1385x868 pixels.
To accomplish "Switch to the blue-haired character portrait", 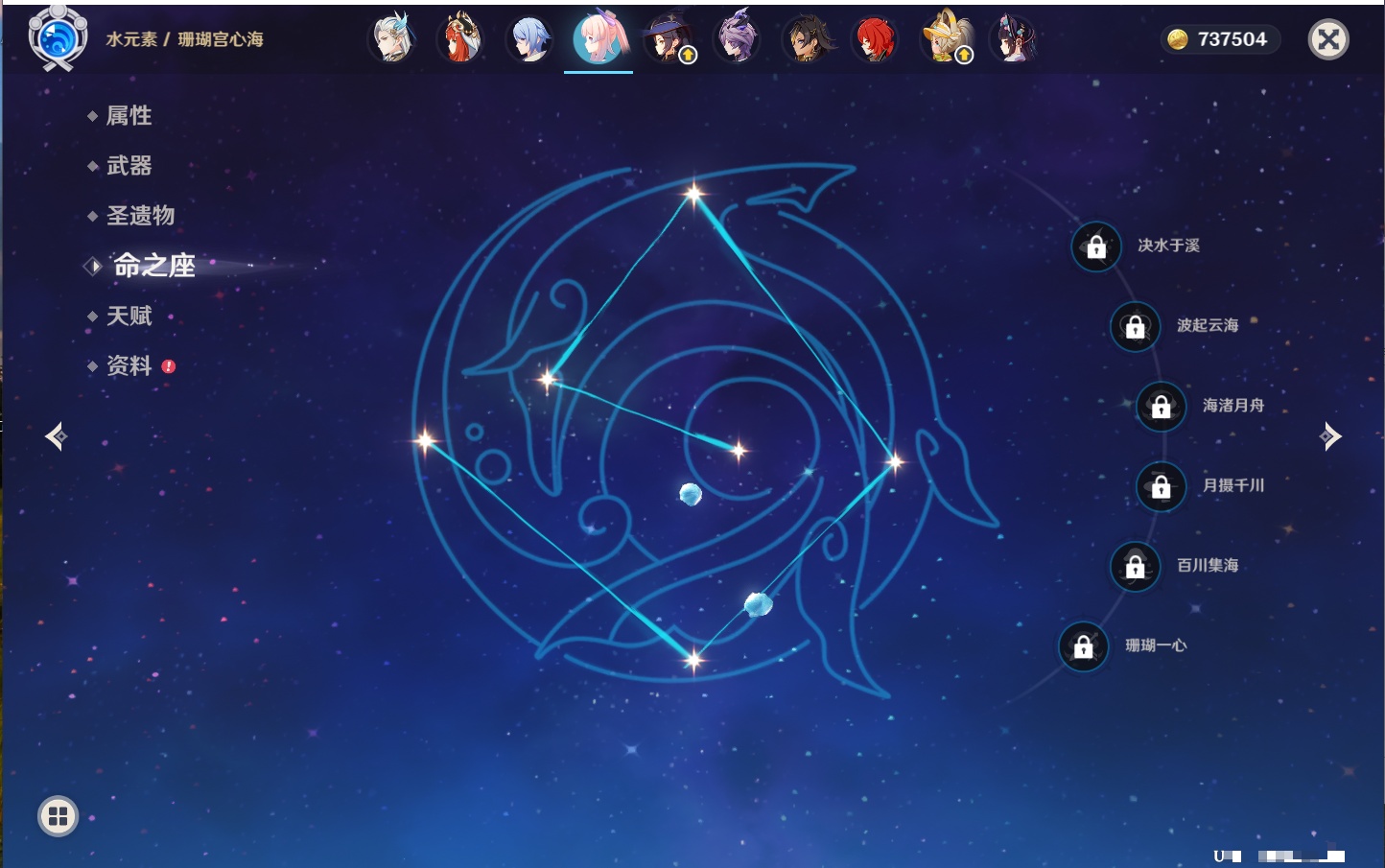I will (x=529, y=39).
